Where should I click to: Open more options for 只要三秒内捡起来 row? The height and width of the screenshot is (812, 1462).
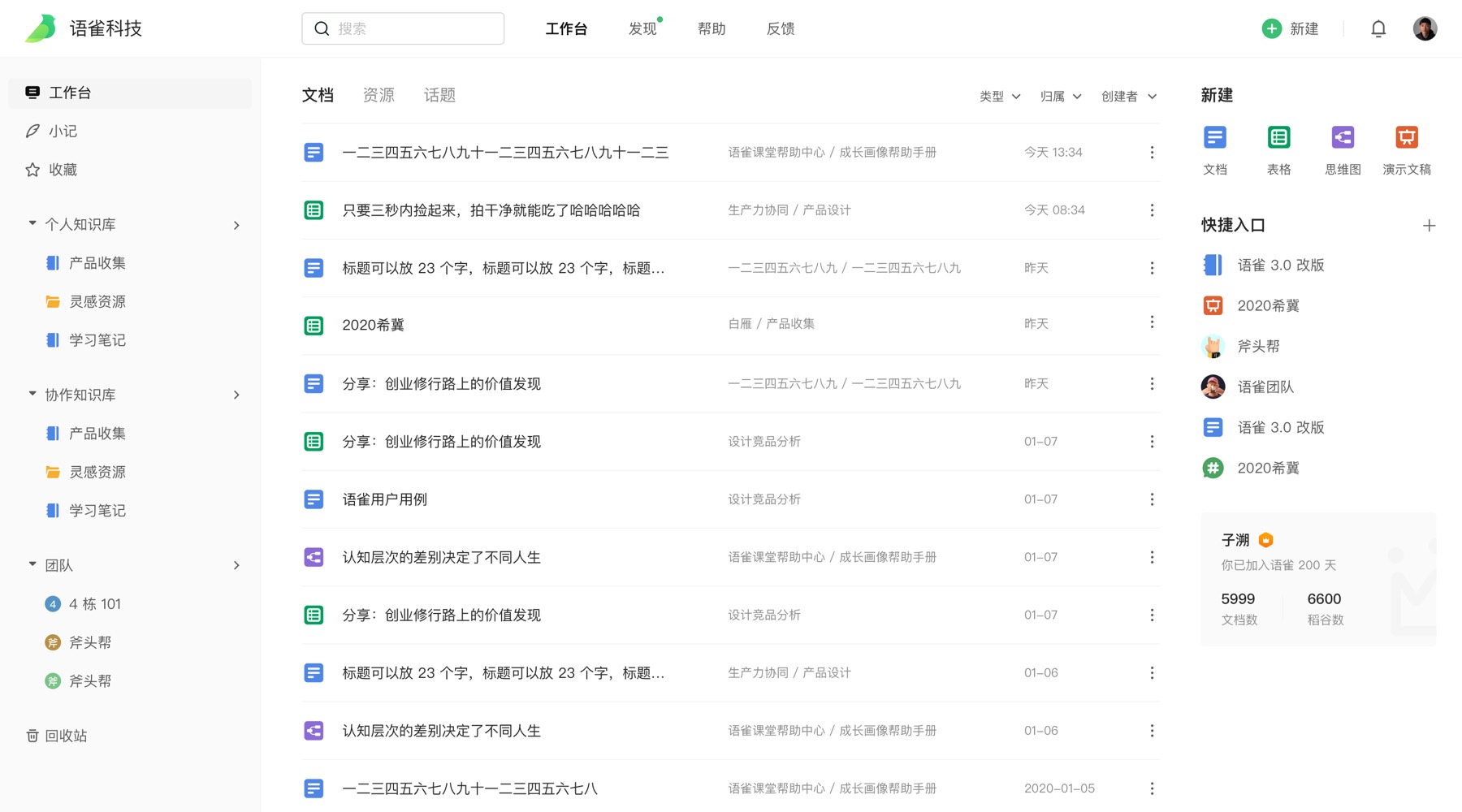click(x=1152, y=210)
